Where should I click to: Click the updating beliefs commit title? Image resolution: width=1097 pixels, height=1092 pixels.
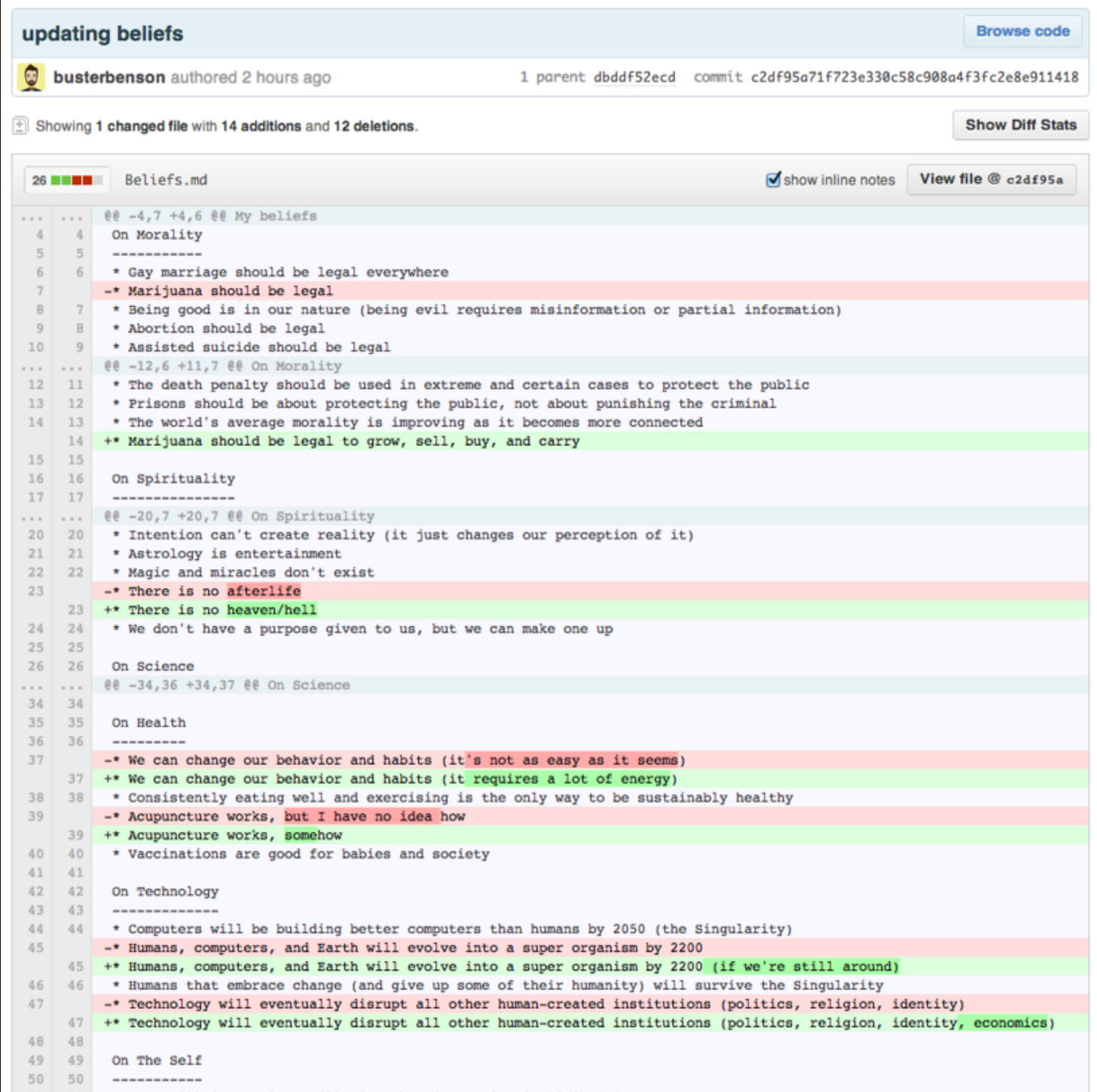[102, 34]
